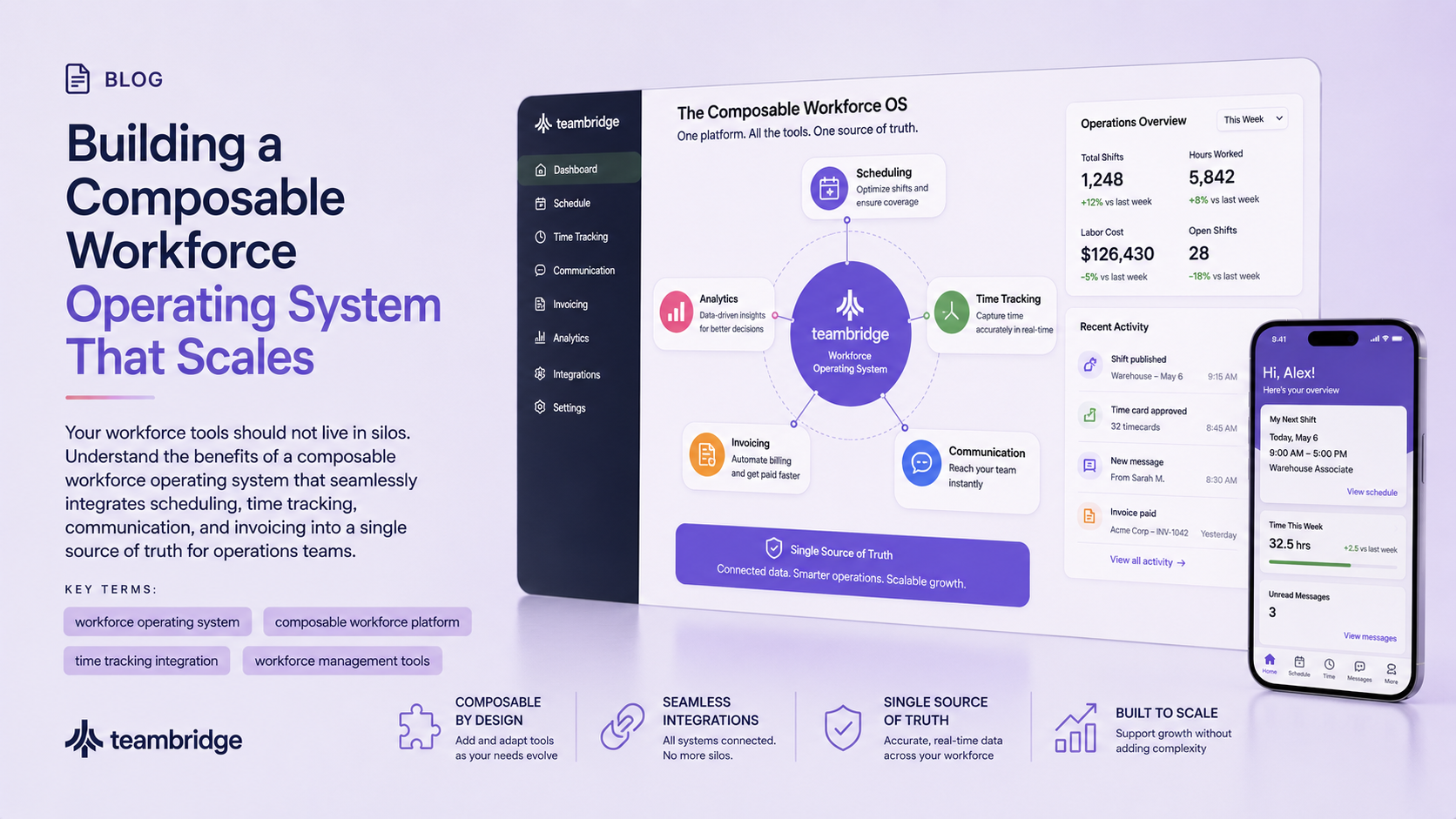Click the workforce management tools tag
The height and width of the screenshot is (819, 1456).
tap(342, 661)
